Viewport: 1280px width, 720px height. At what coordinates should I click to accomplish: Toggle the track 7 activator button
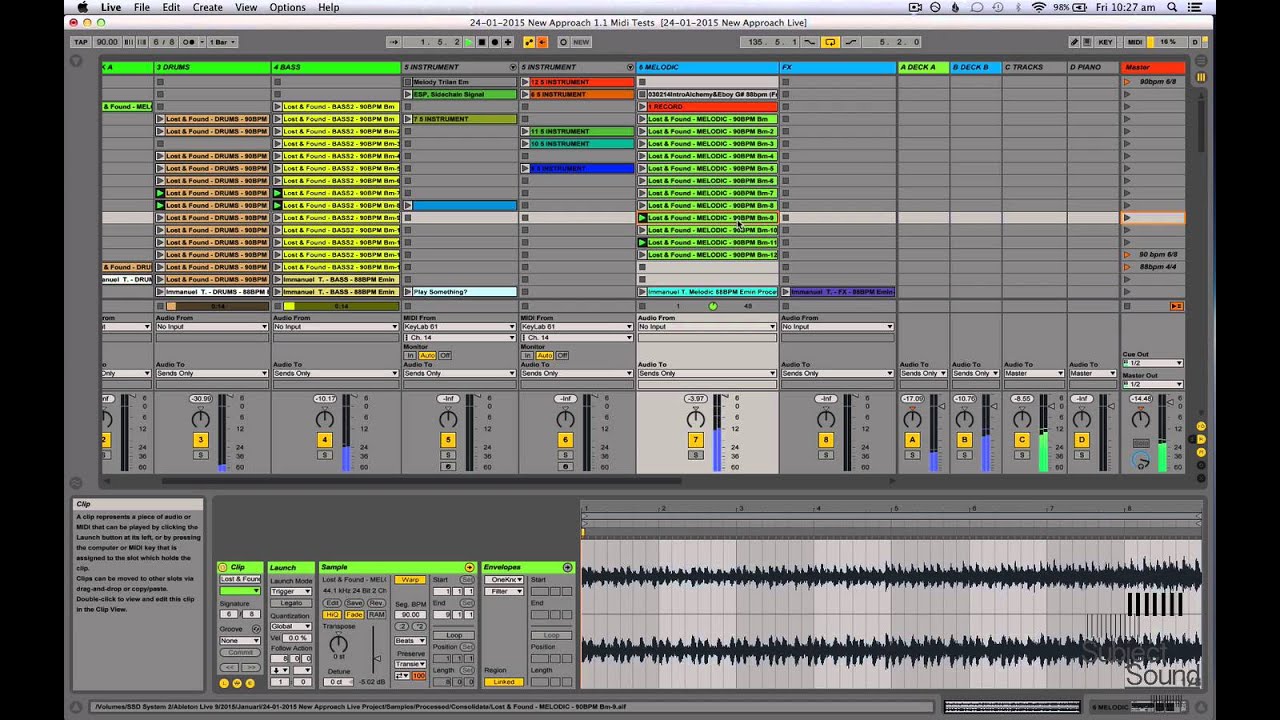point(696,440)
